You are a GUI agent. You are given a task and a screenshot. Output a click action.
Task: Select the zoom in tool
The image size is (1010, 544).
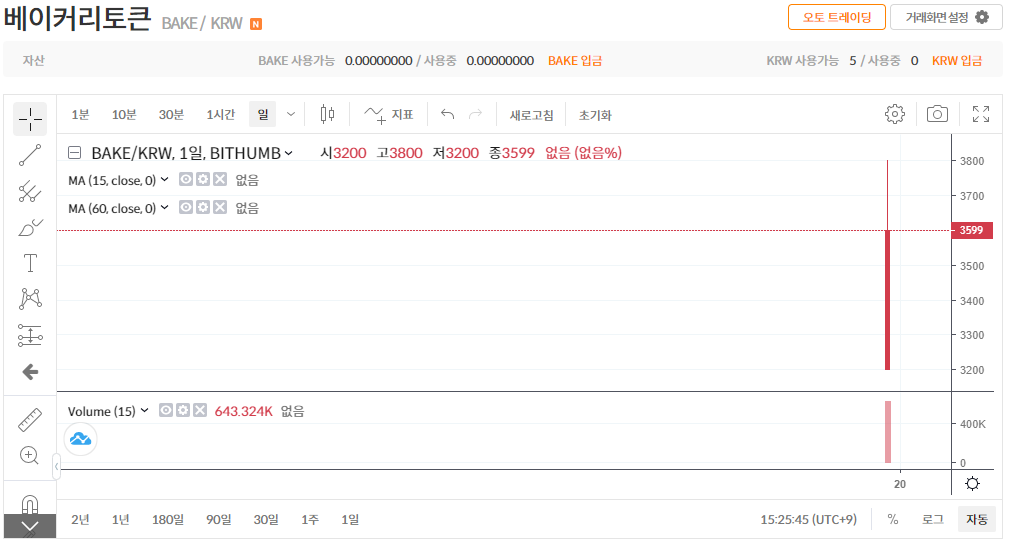[30, 456]
